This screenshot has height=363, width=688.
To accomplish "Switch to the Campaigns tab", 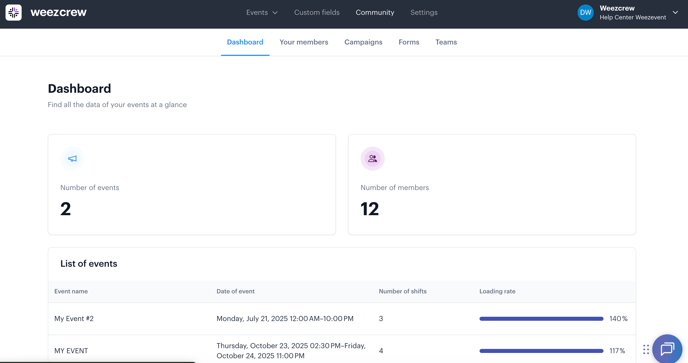I will (363, 42).
